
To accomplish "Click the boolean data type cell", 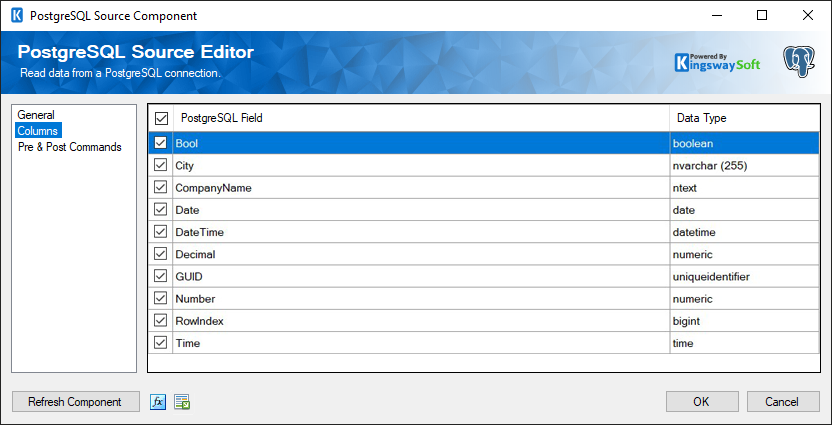I will pyautogui.click(x=745, y=143).
